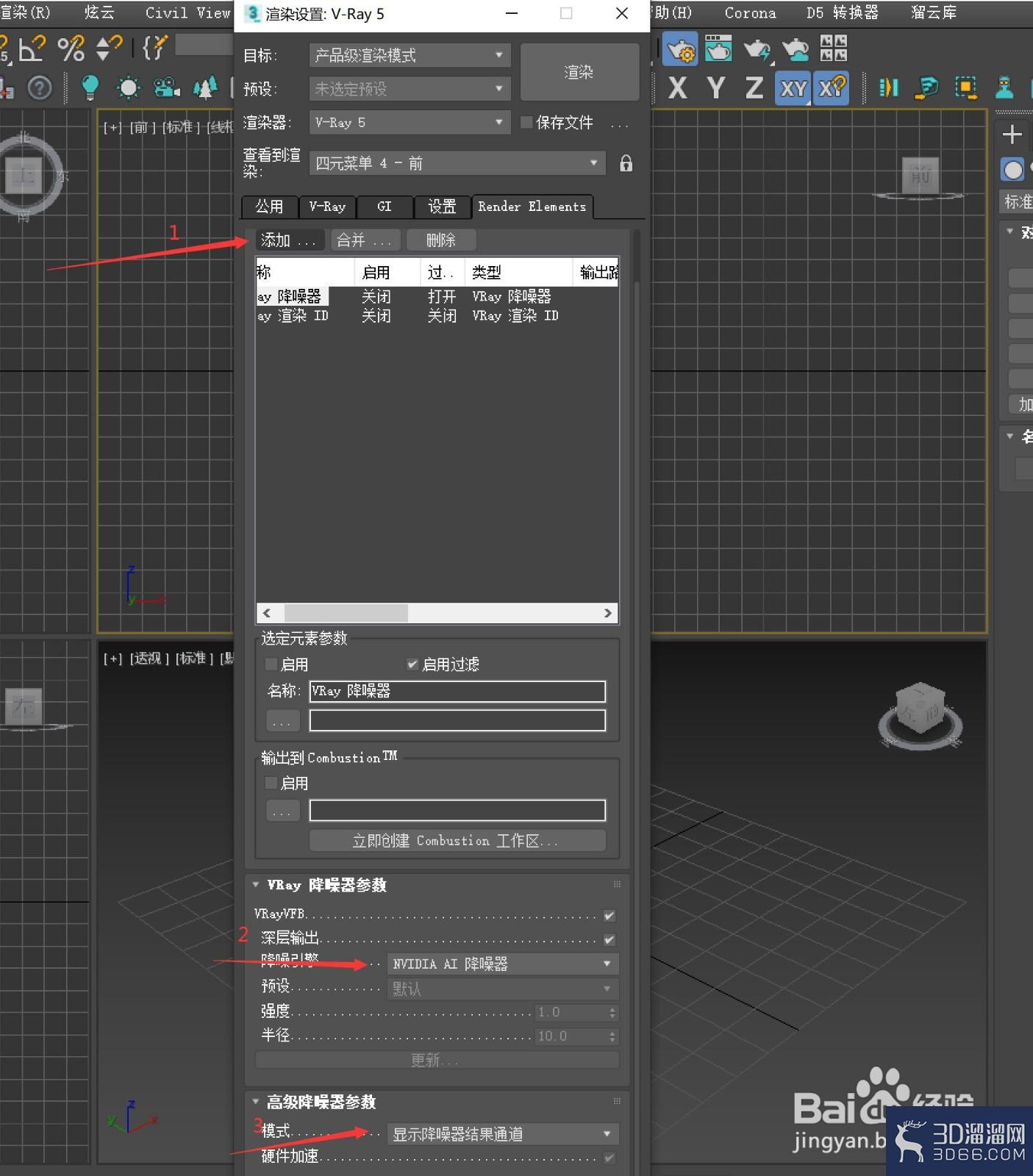Click the 更新 update button

click(x=437, y=1060)
